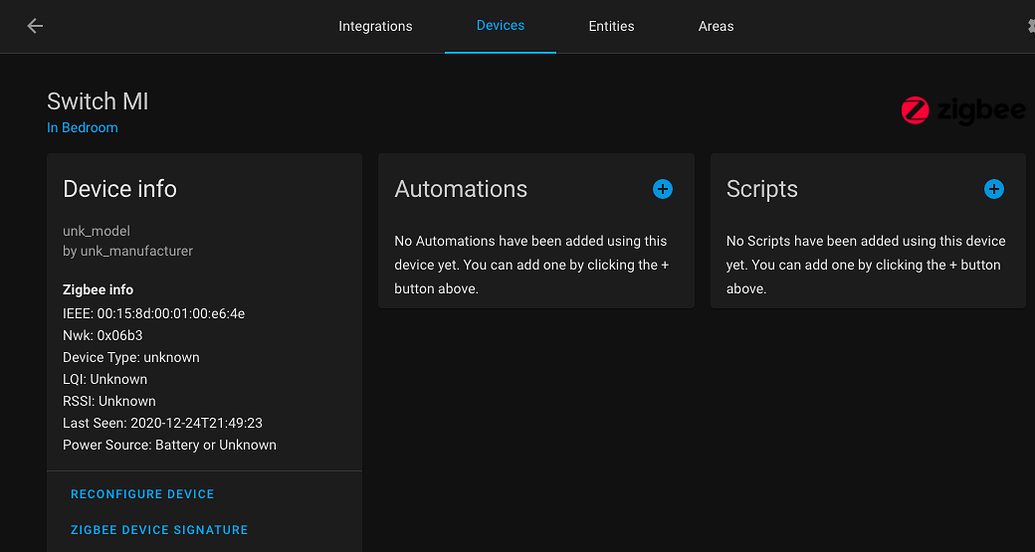Click the Zigbee logo

(x=963, y=111)
